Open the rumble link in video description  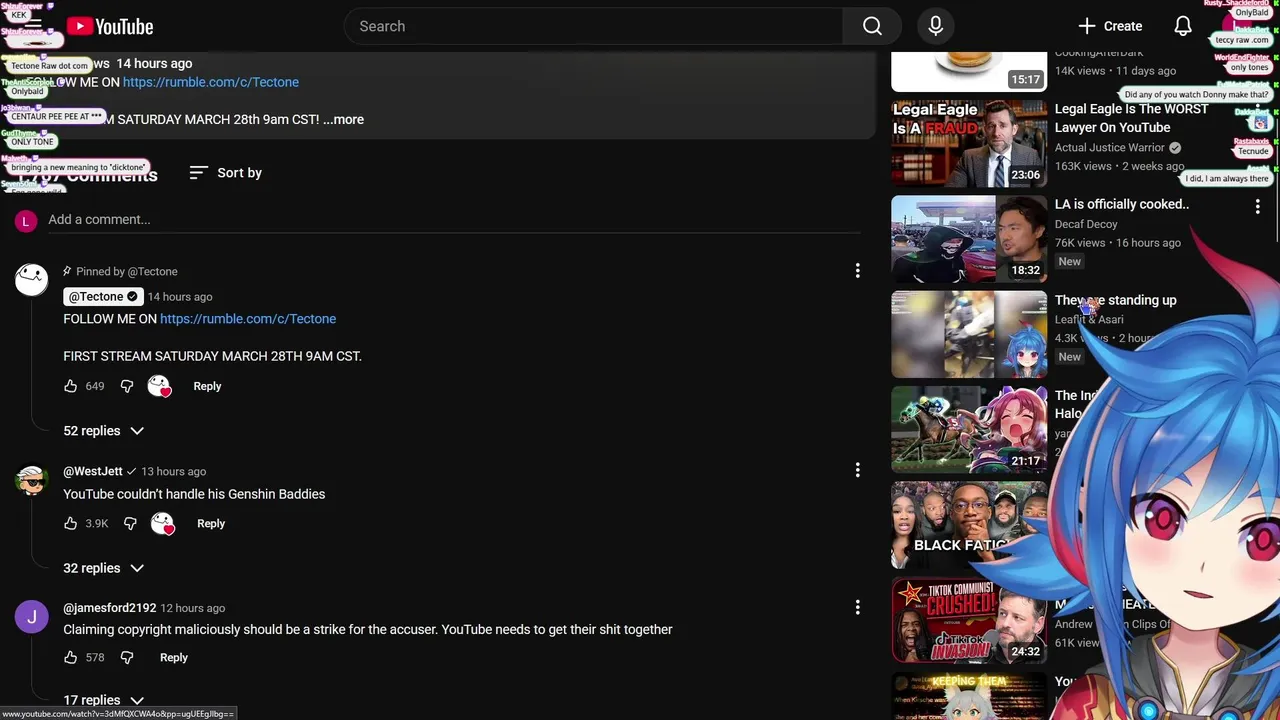tap(211, 82)
